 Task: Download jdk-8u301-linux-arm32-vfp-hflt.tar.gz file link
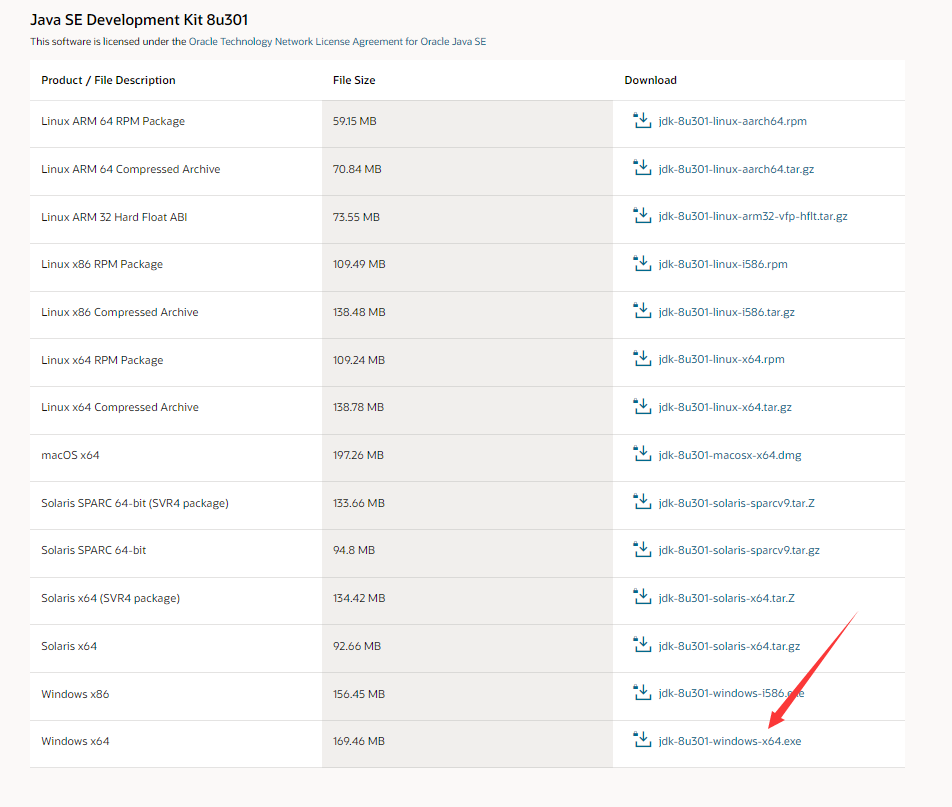(753, 216)
